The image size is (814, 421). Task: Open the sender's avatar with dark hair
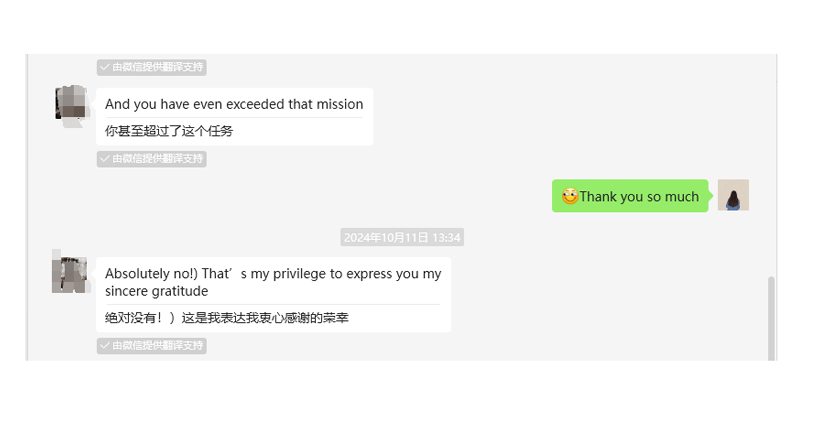pos(733,195)
